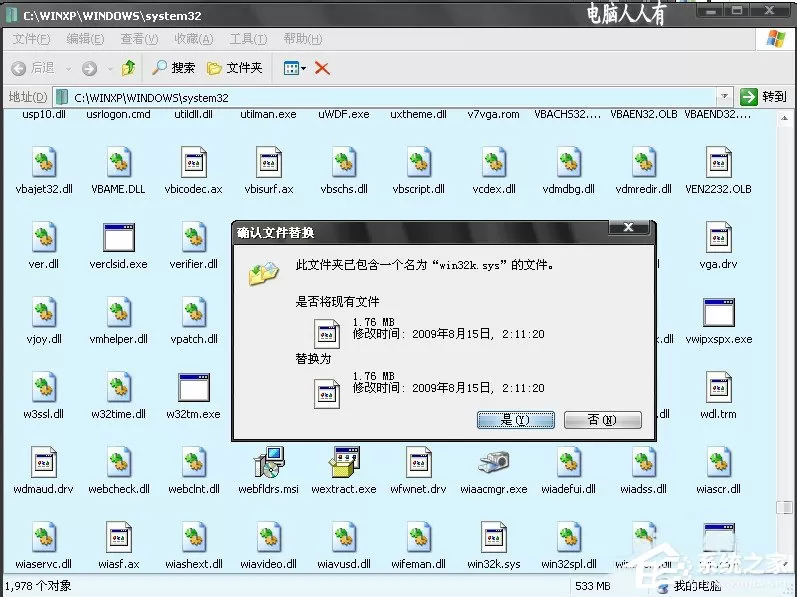Image resolution: width=797 pixels, height=597 pixels.
Task: Click the Go (转到) button
Action: (763, 96)
